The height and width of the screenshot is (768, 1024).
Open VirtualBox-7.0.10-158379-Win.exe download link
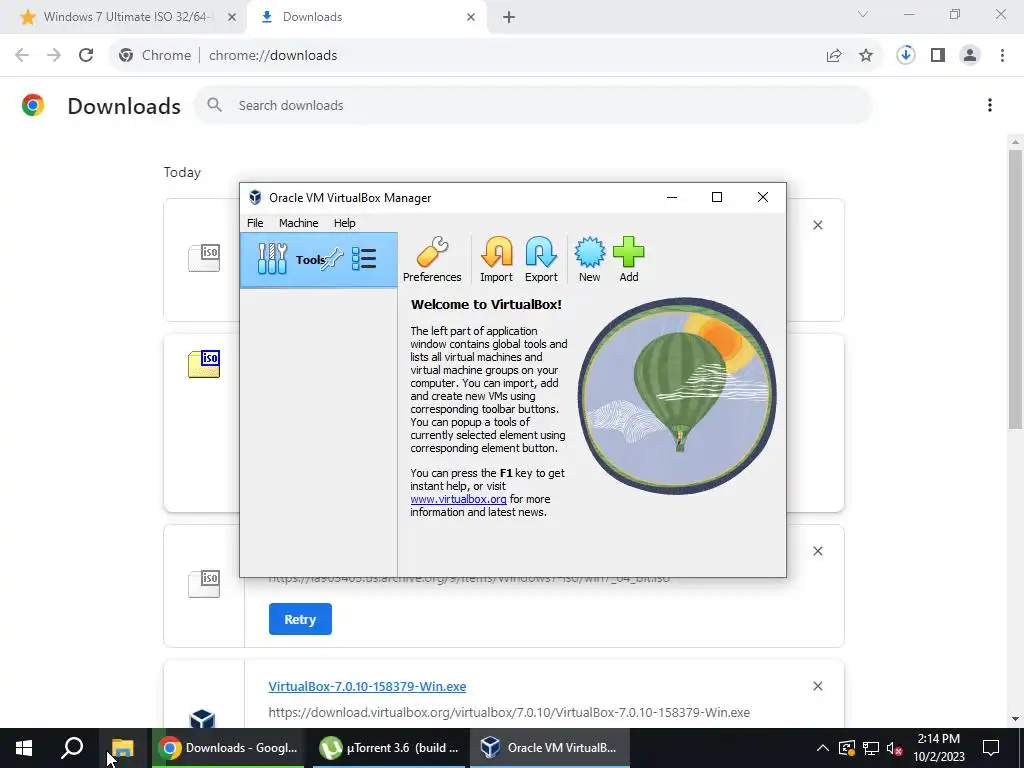(367, 686)
